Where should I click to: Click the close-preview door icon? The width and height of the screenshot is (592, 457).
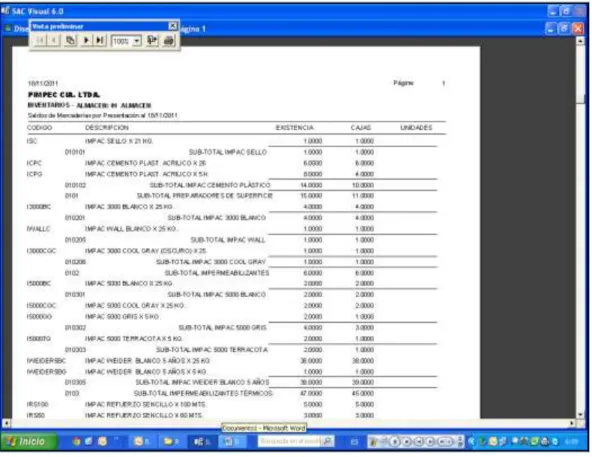152,40
